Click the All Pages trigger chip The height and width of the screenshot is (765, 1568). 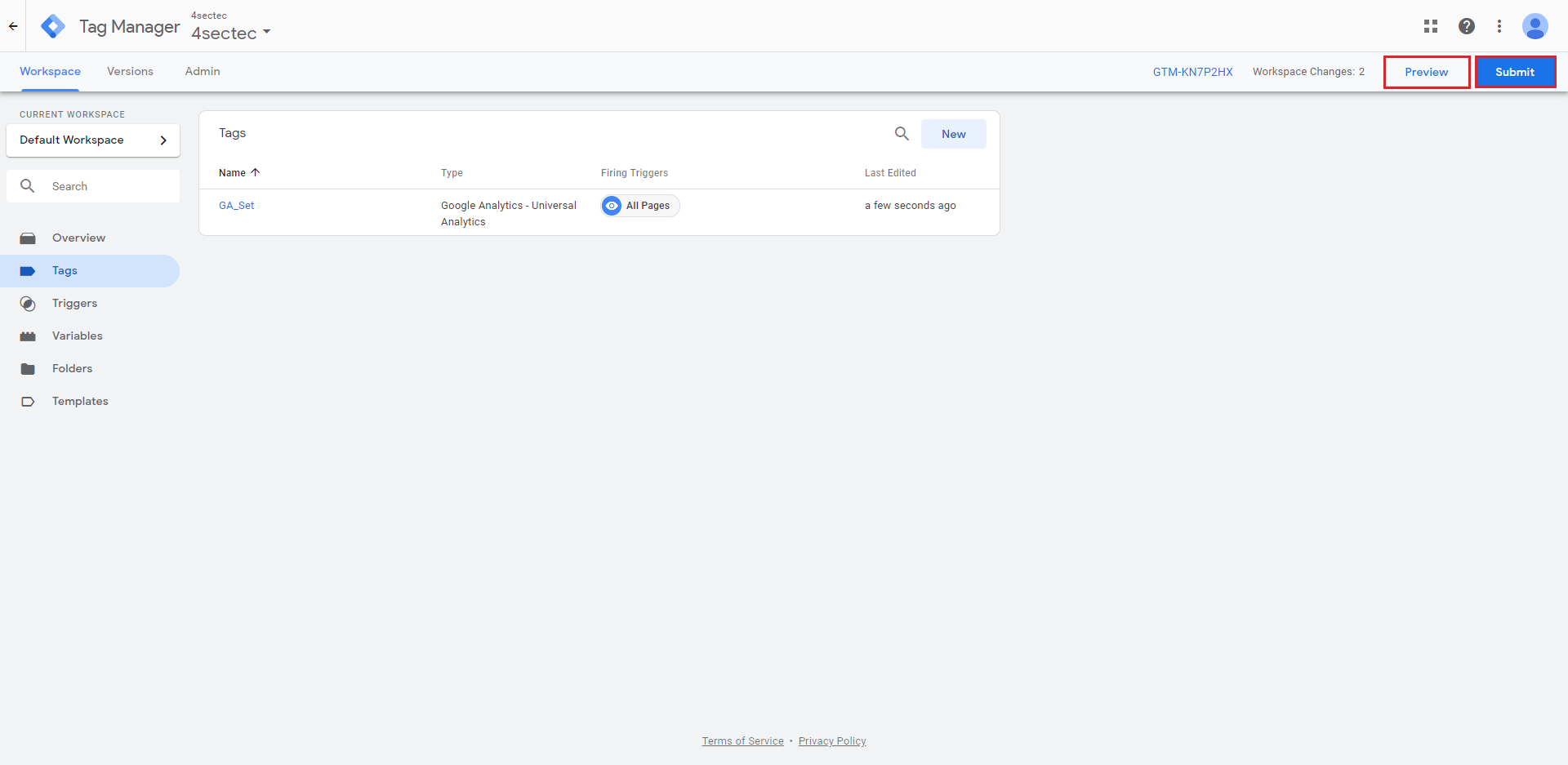[640, 206]
